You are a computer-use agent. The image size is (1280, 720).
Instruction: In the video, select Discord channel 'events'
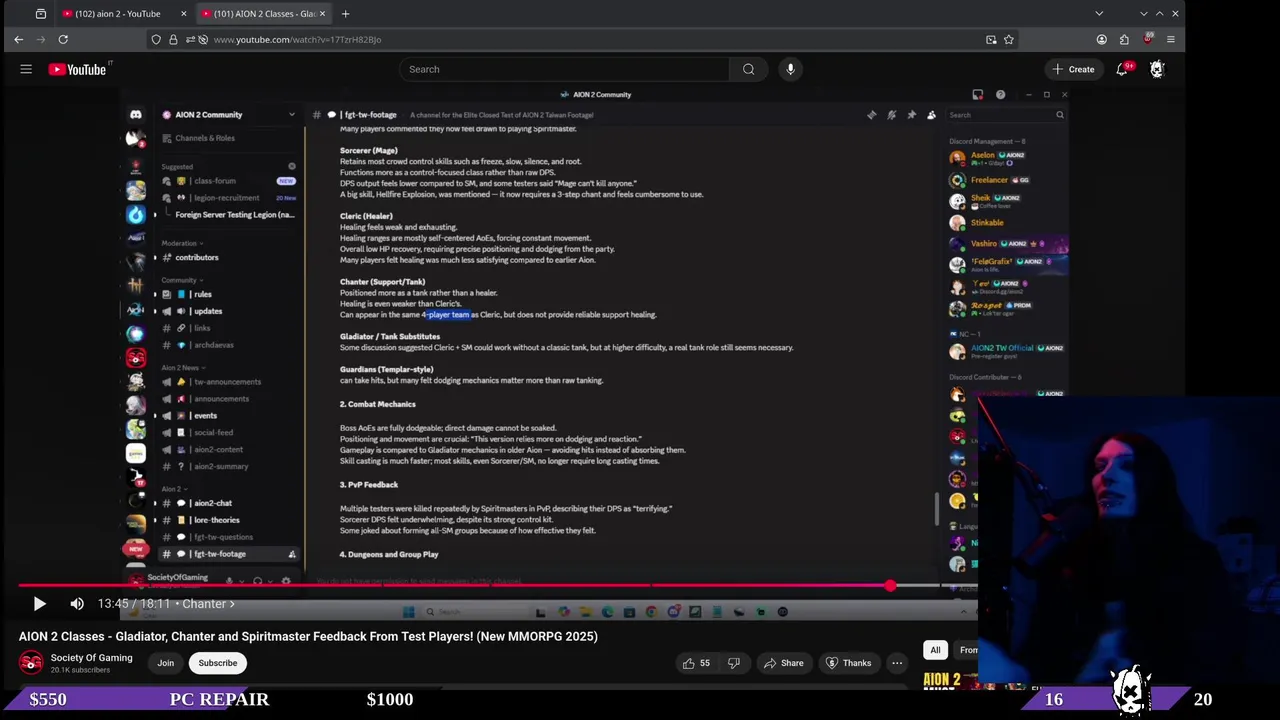click(x=204, y=416)
